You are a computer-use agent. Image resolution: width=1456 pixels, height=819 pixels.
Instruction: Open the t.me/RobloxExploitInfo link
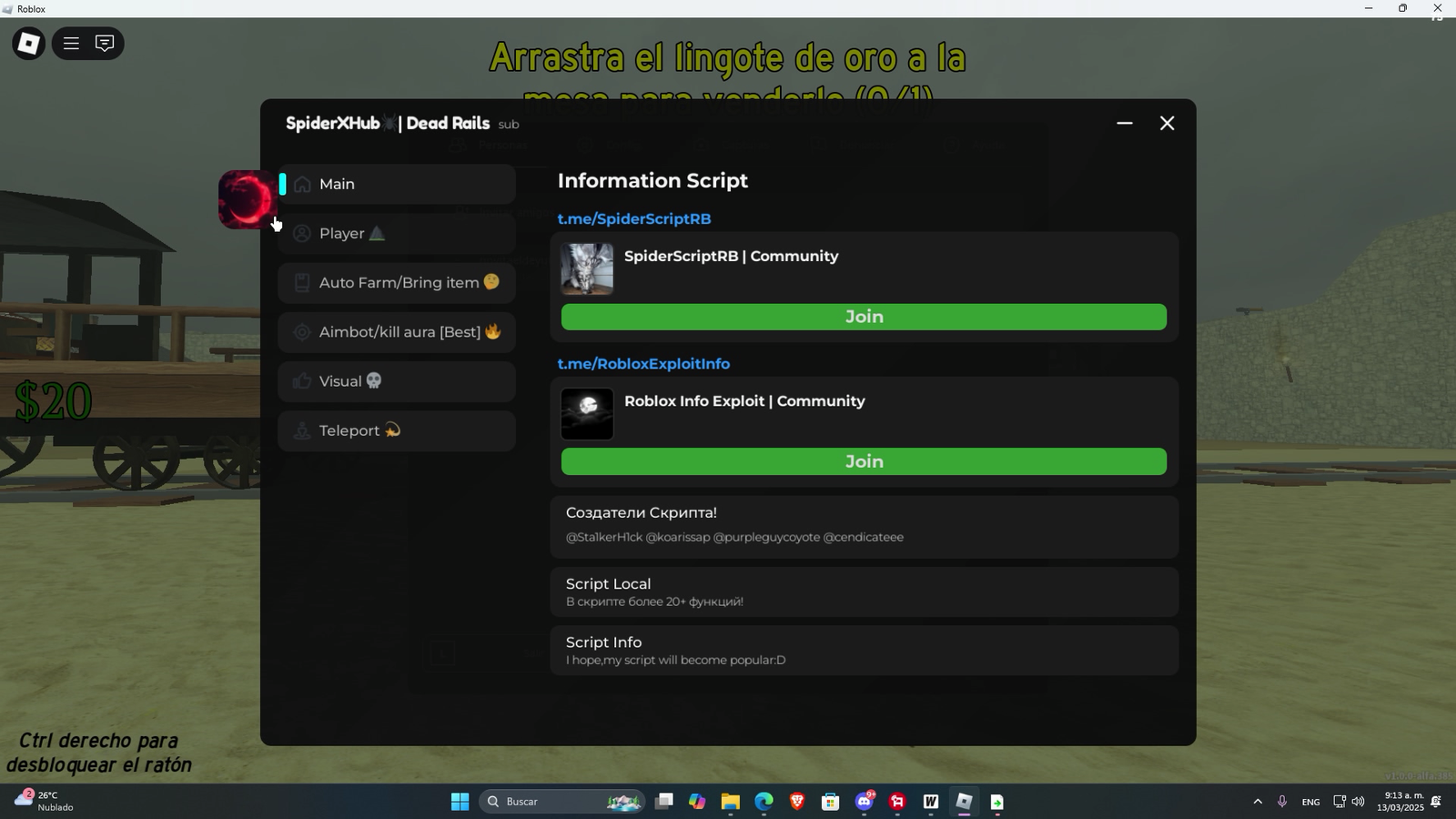pos(643,363)
